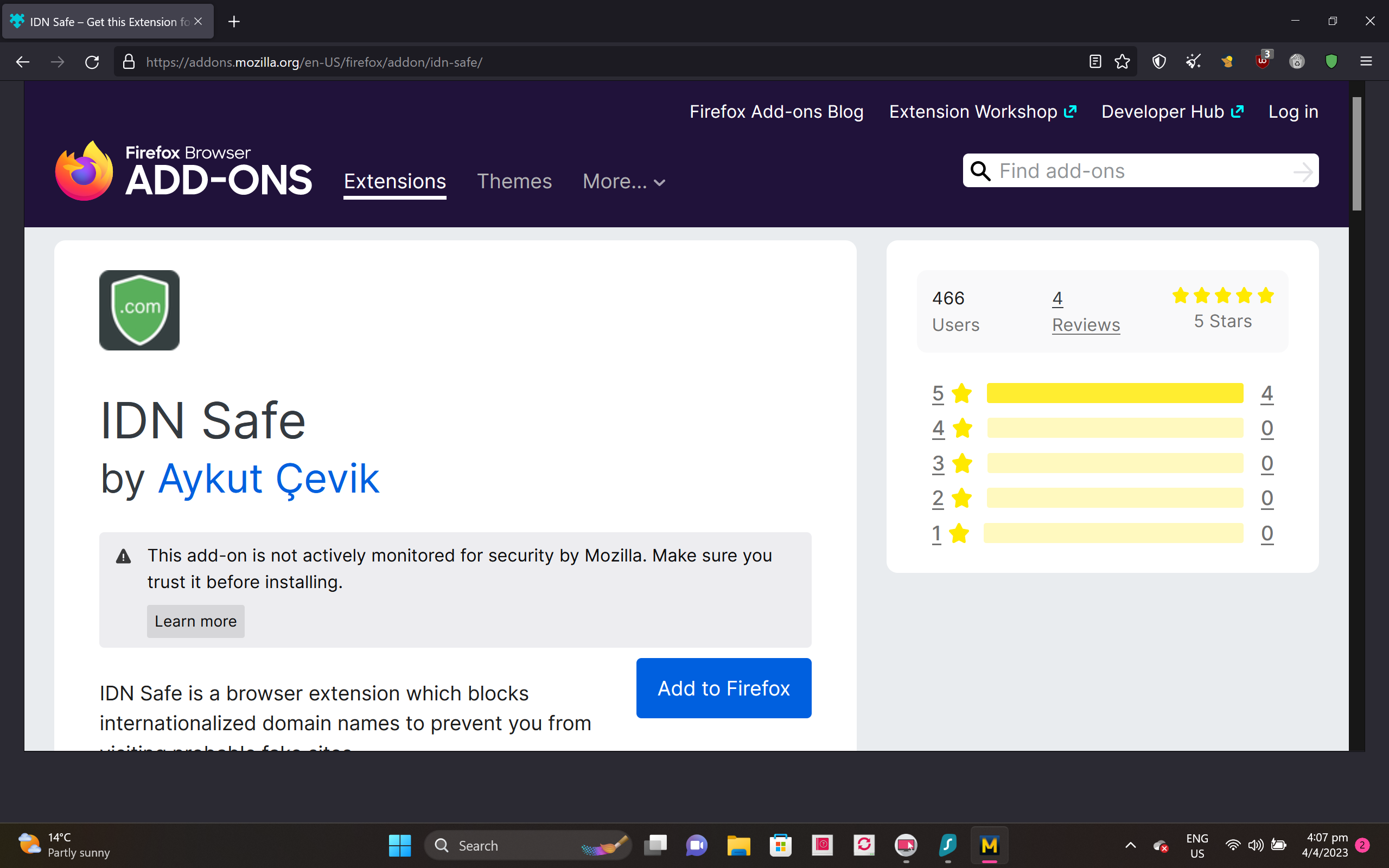Click the Reader View icon in address bar

(1094, 61)
